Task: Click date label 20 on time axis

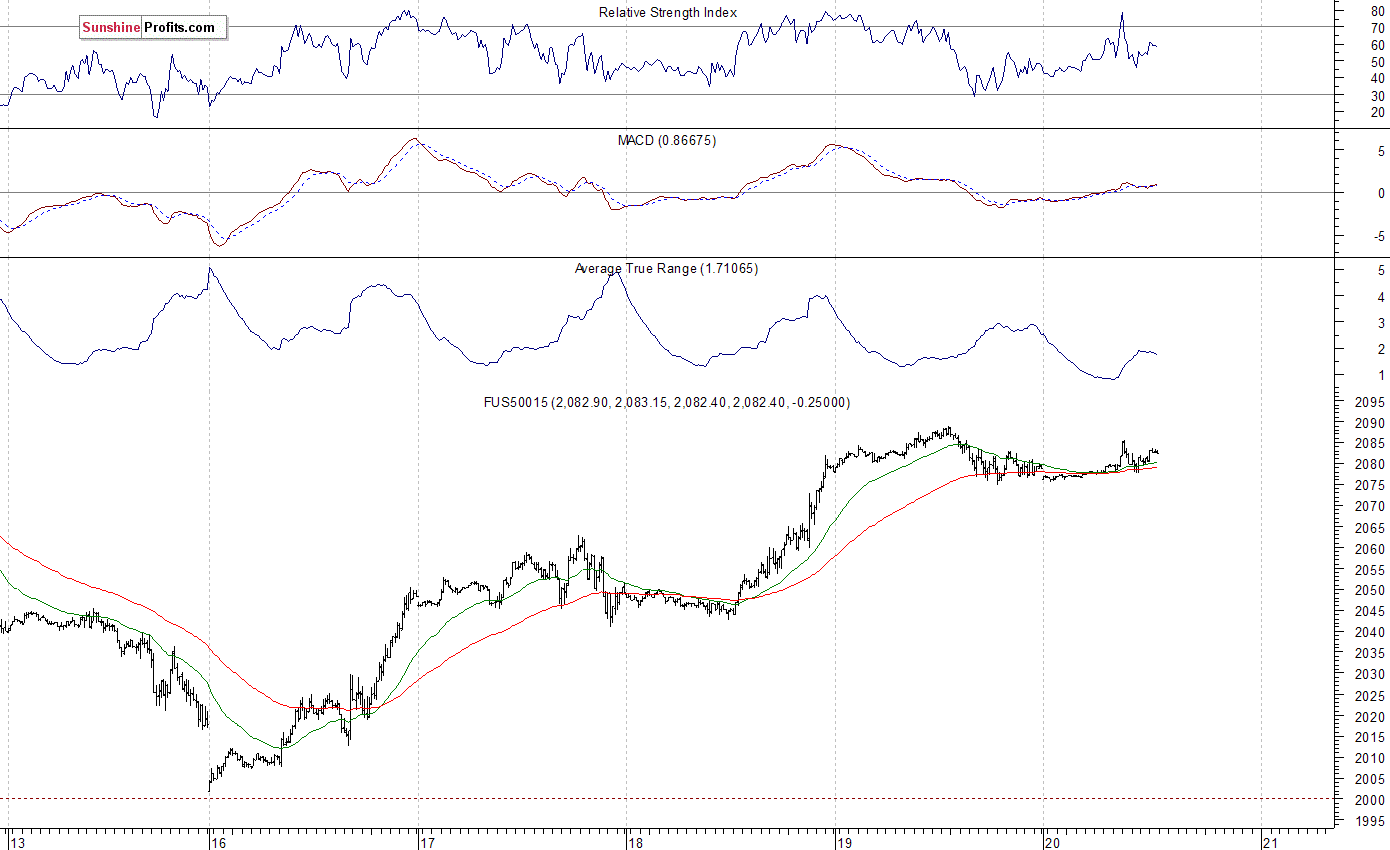Action: pyautogui.click(x=1052, y=842)
